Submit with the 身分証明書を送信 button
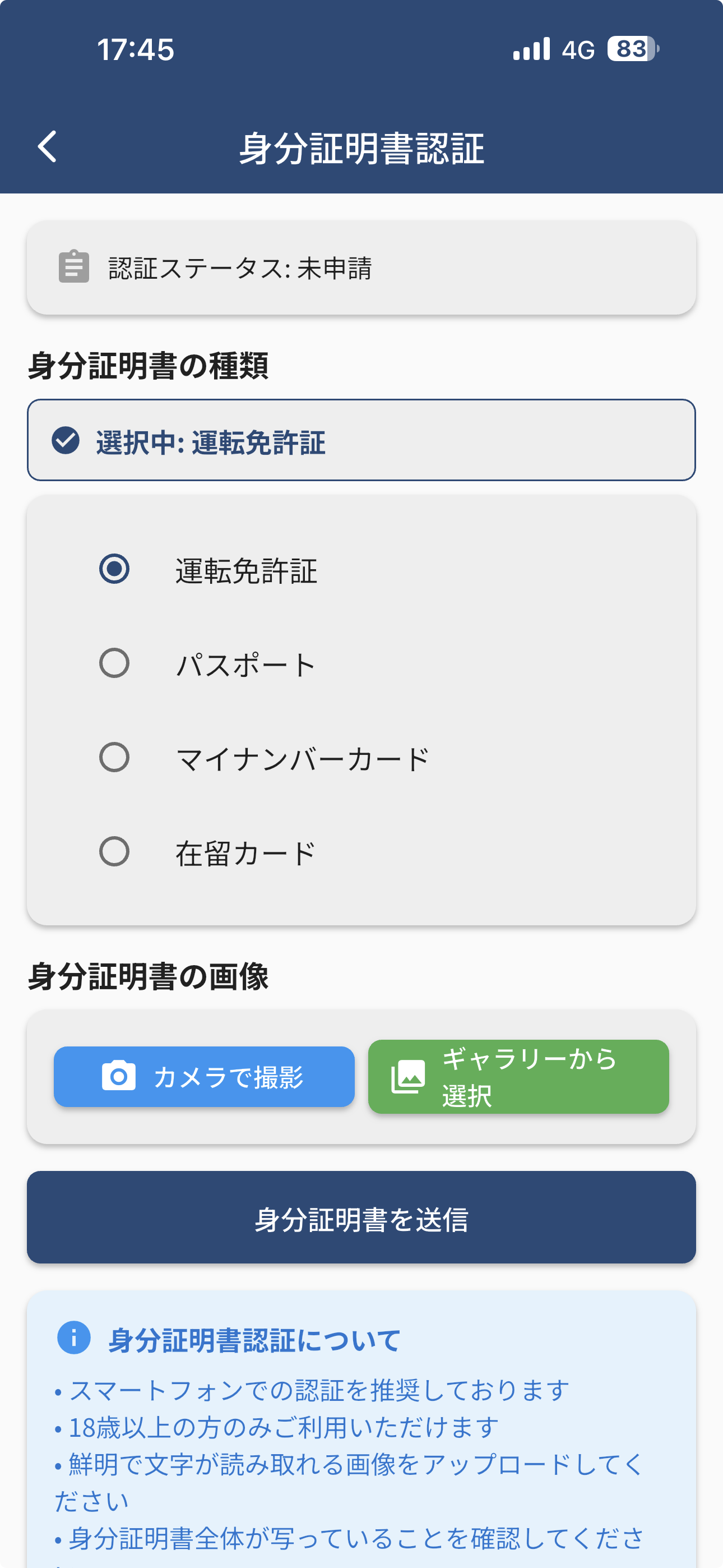Screen dimensions: 723x1568 click(361, 1219)
